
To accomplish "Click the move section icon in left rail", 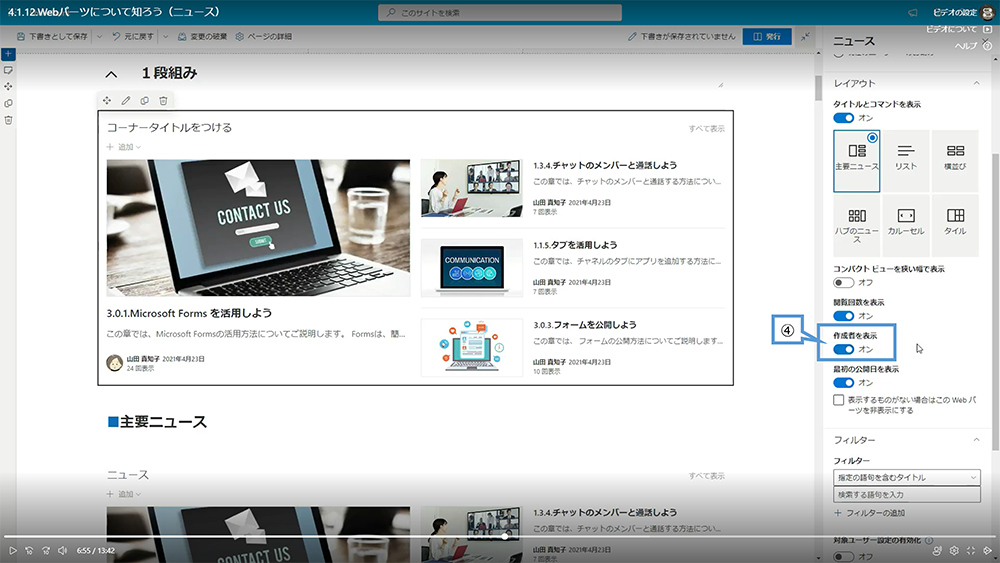I will (8, 87).
